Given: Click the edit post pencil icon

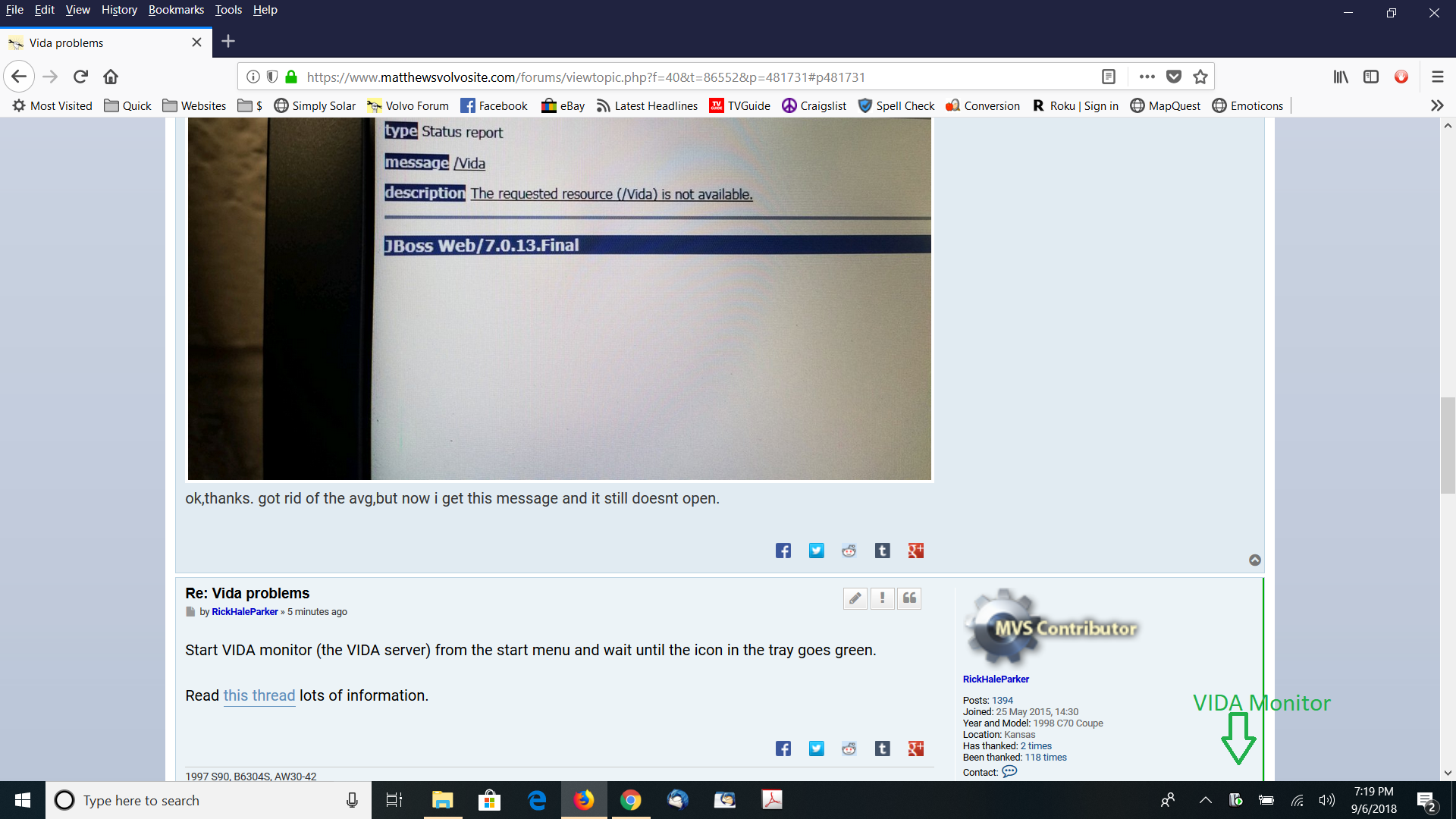Looking at the screenshot, I should pyautogui.click(x=855, y=599).
